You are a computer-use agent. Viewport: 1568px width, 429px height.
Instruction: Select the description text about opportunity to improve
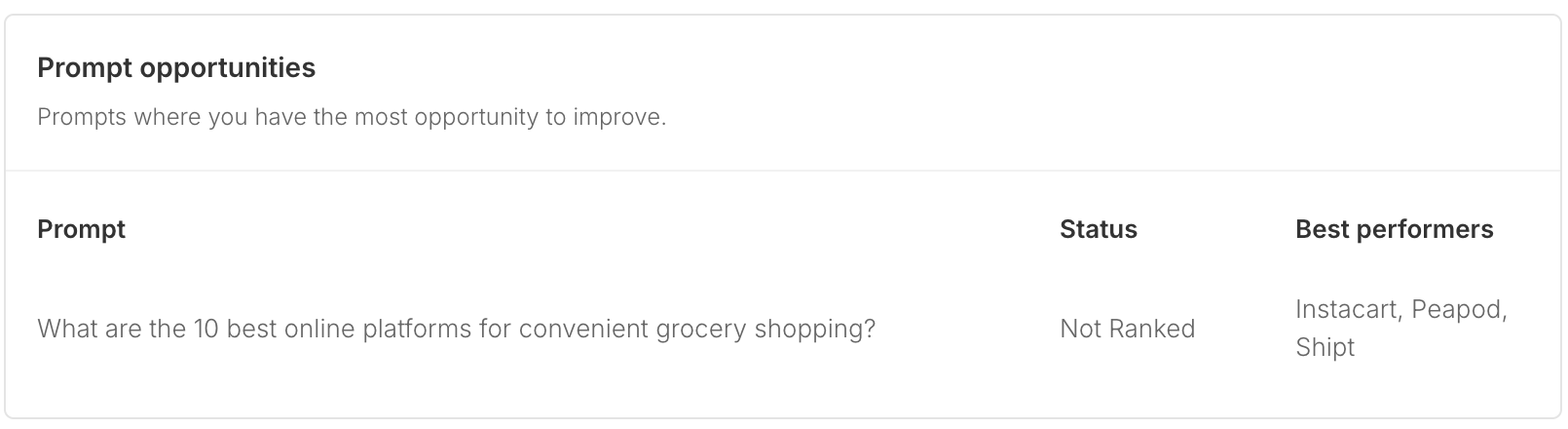pos(352,117)
